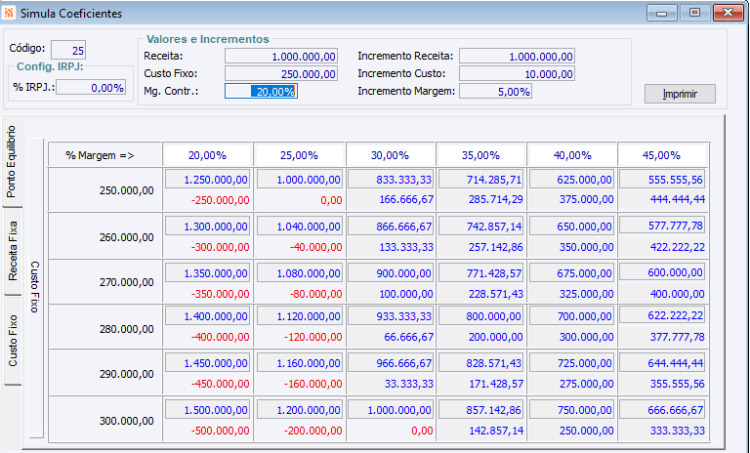Click the '% Margem =>' header cell
The width and height of the screenshot is (750, 453).
pyautogui.click(x=105, y=155)
